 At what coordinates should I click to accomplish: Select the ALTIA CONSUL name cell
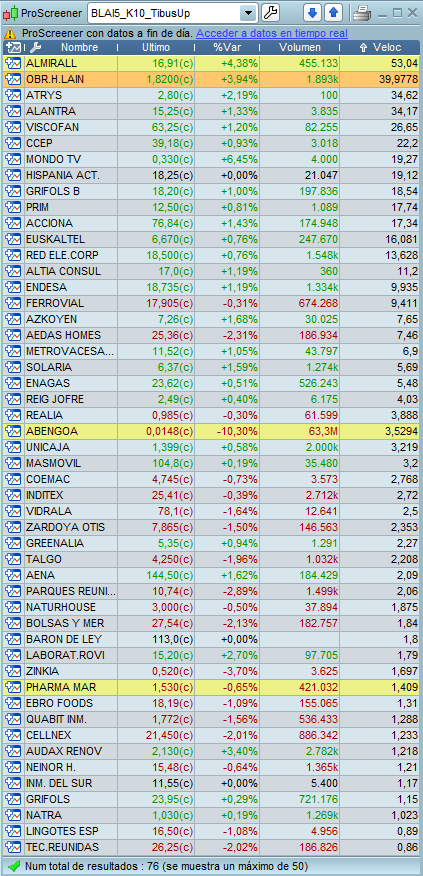70,272
